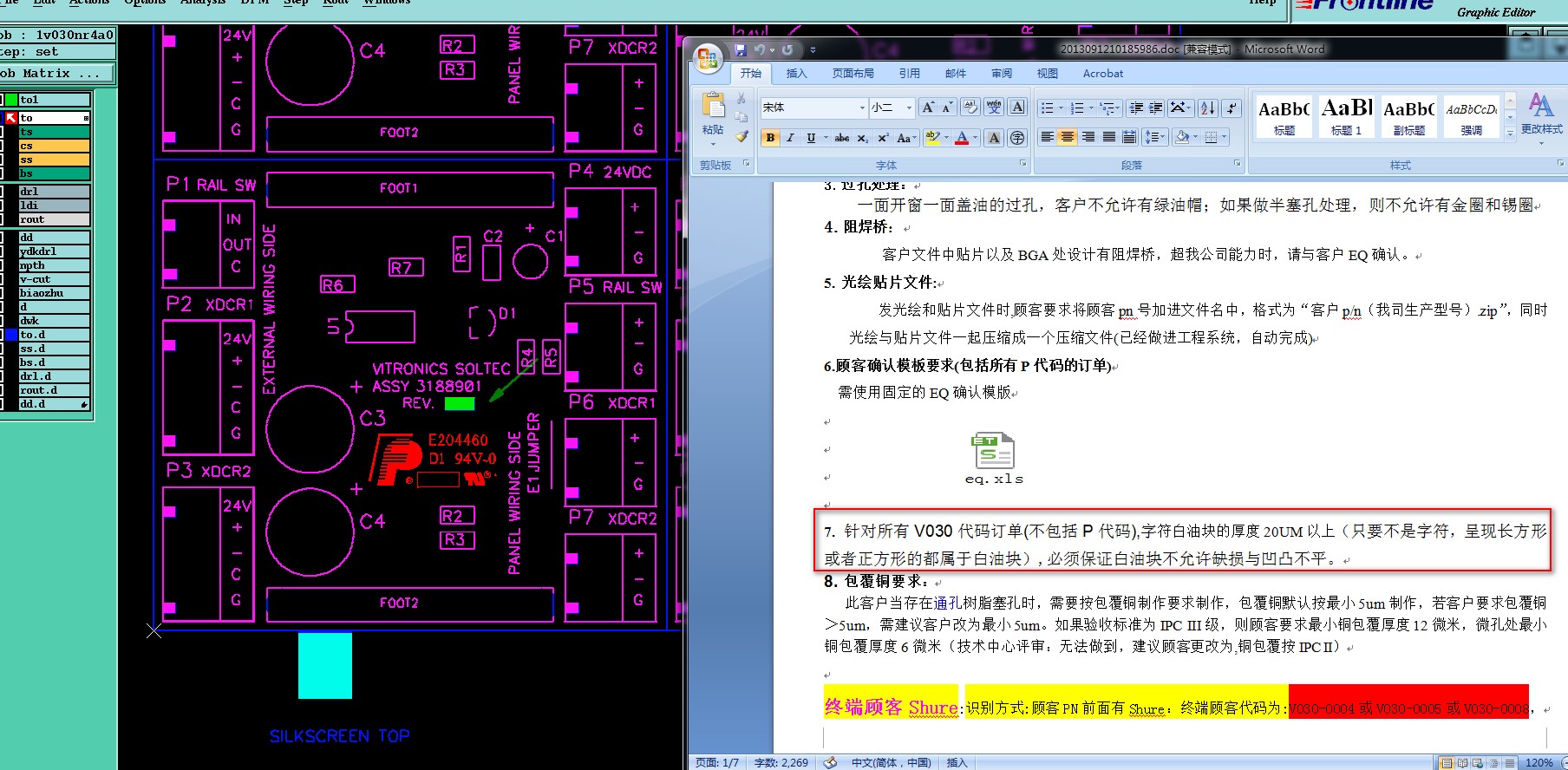
Task: Expand the numbering list dropdown arrow
Action: coord(1091,108)
